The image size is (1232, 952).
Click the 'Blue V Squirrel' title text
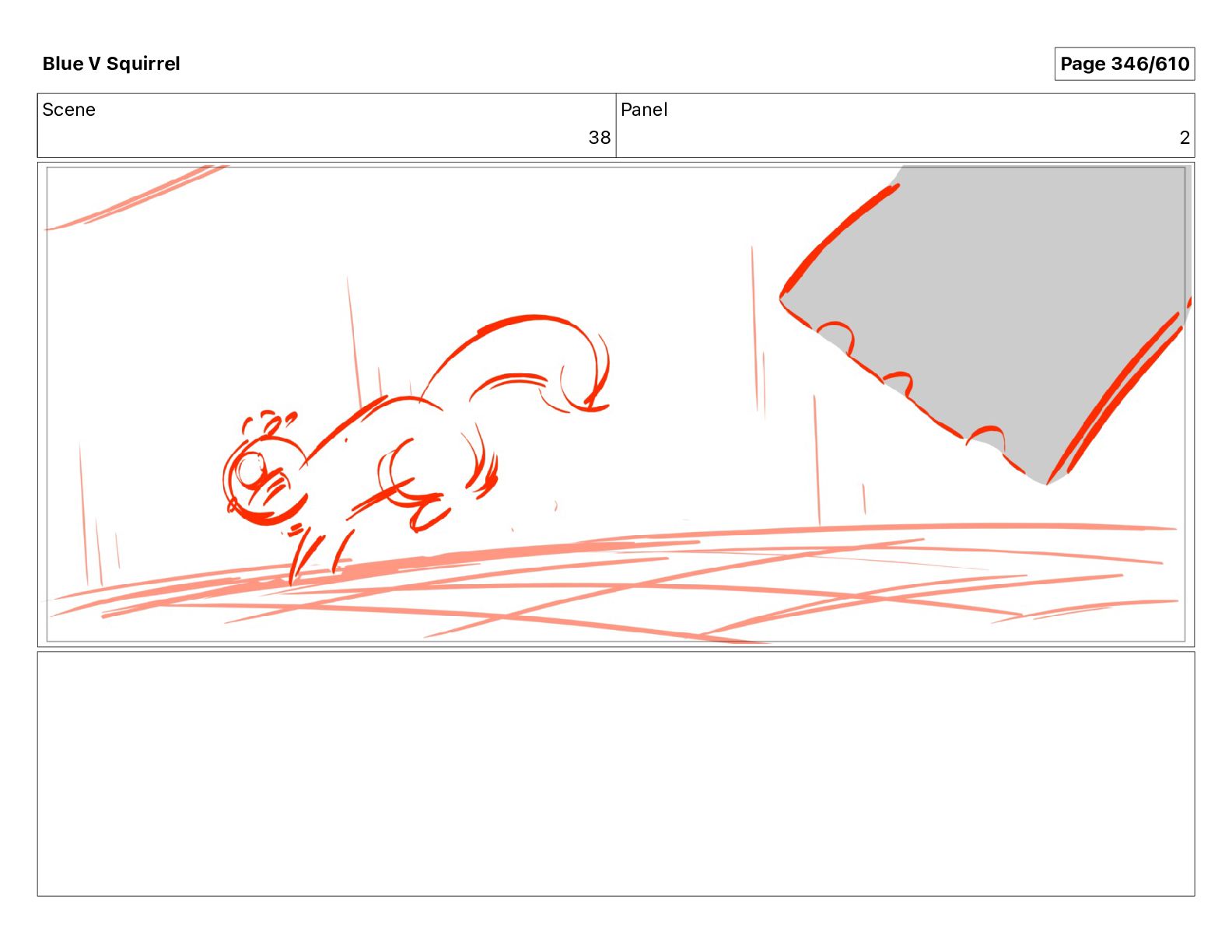point(111,64)
